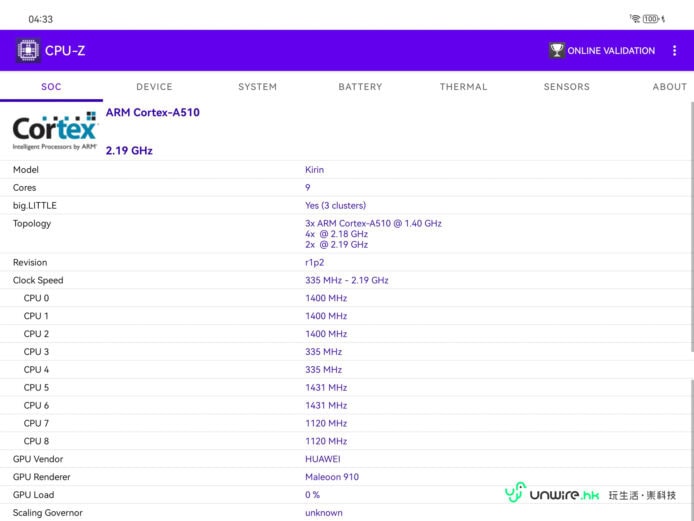Select the ABOUT tab
This screenshot has height=521, width=694.
click(669, 87)
